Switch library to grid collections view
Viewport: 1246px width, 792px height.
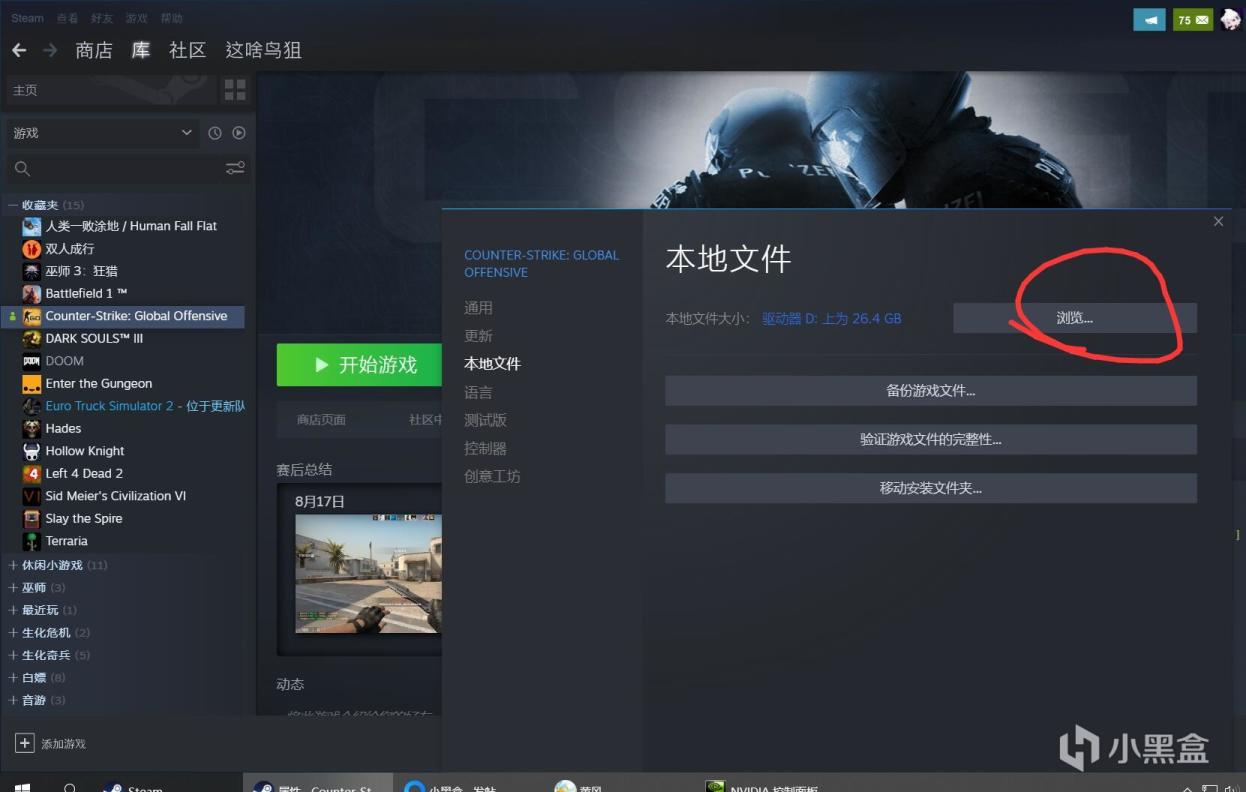click(x=235, y=90)
